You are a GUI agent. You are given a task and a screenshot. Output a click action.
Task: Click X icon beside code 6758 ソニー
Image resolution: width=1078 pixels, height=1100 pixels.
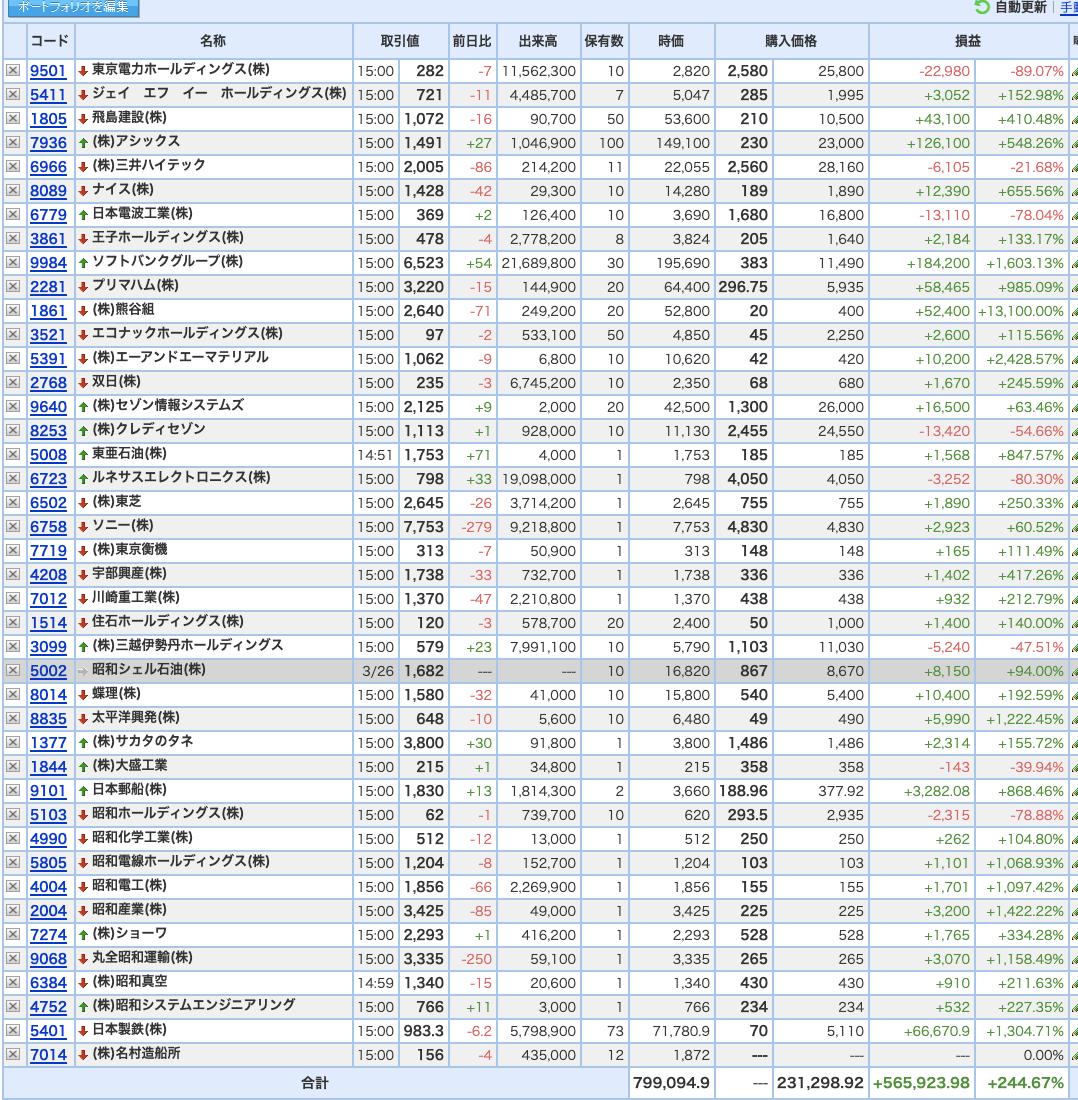tap(13, 526)
